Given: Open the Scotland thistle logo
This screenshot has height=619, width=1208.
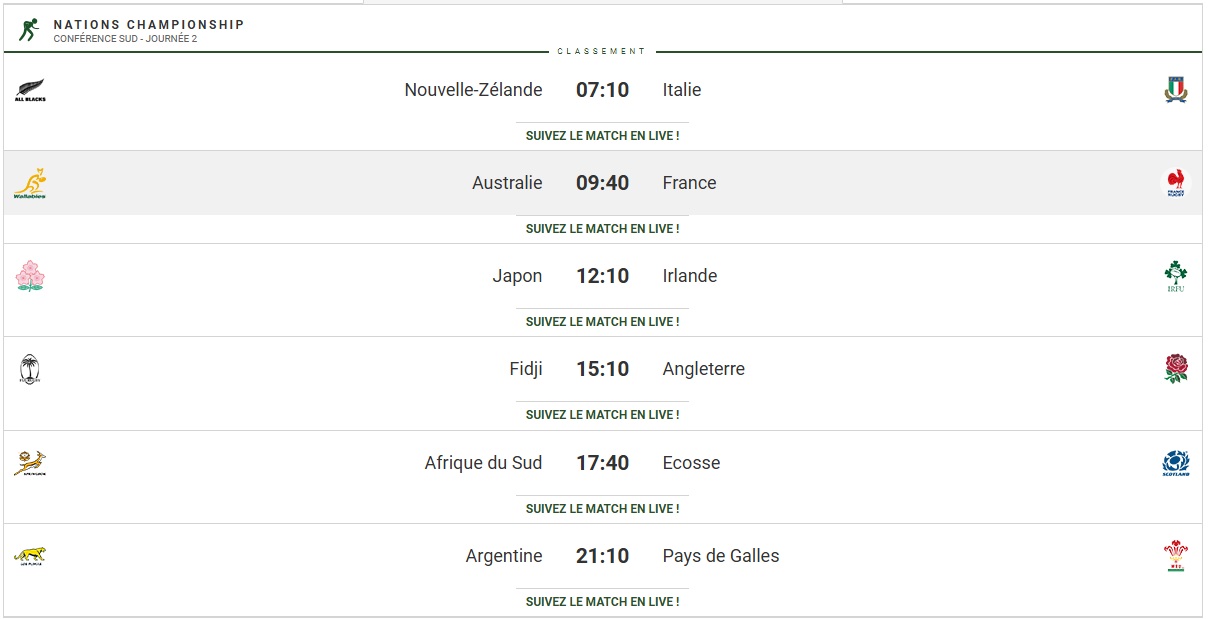Looking at the screenshot, I should [1176, 463].
